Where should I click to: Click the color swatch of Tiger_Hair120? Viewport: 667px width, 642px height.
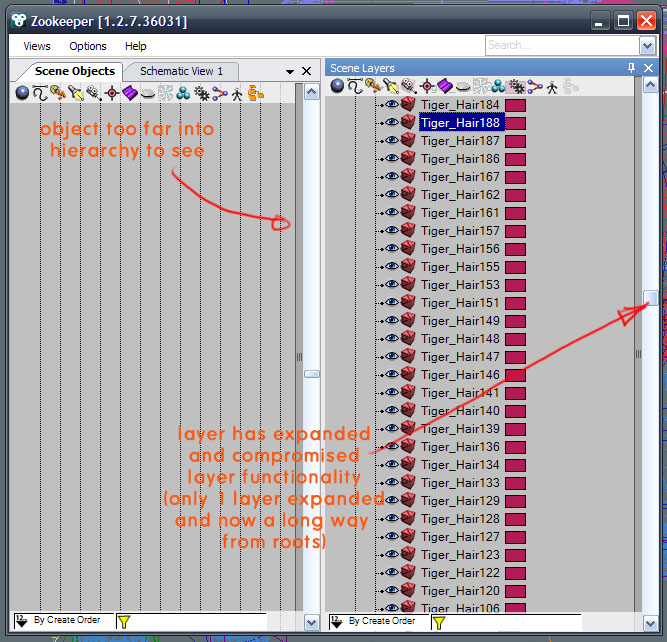point(516,591)
